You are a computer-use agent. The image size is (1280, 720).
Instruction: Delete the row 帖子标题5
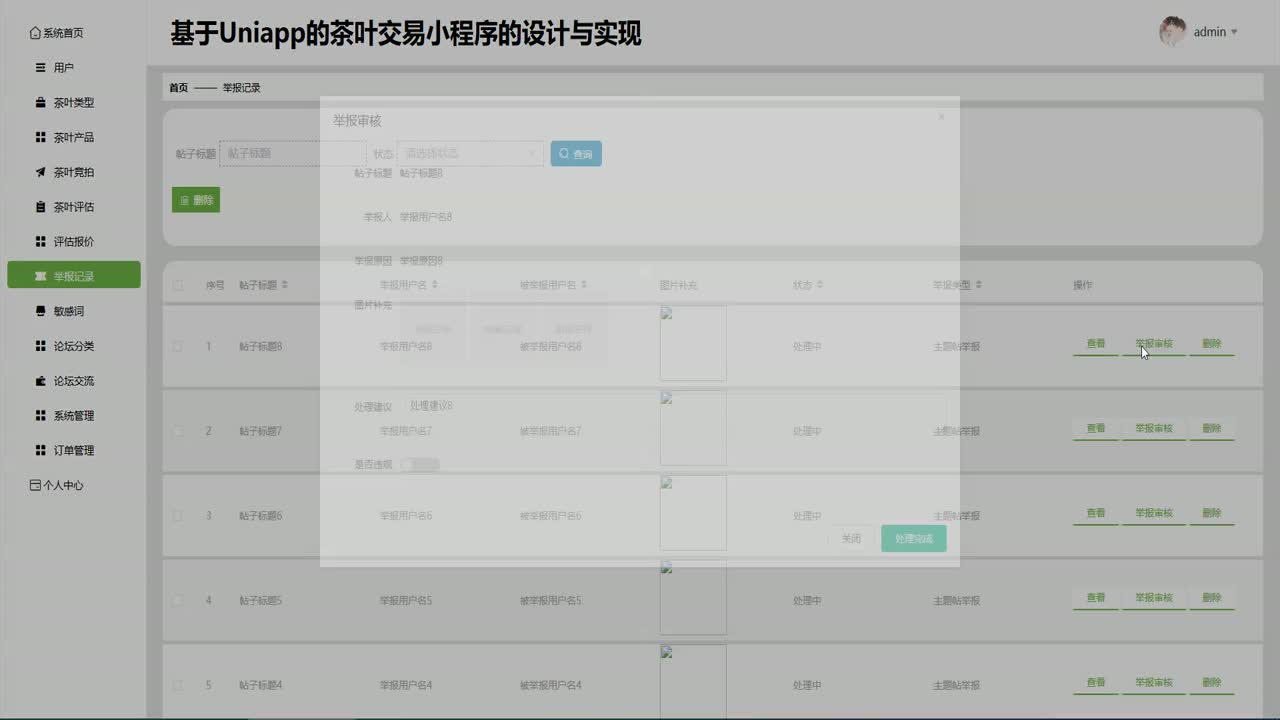click(1212, 598)
